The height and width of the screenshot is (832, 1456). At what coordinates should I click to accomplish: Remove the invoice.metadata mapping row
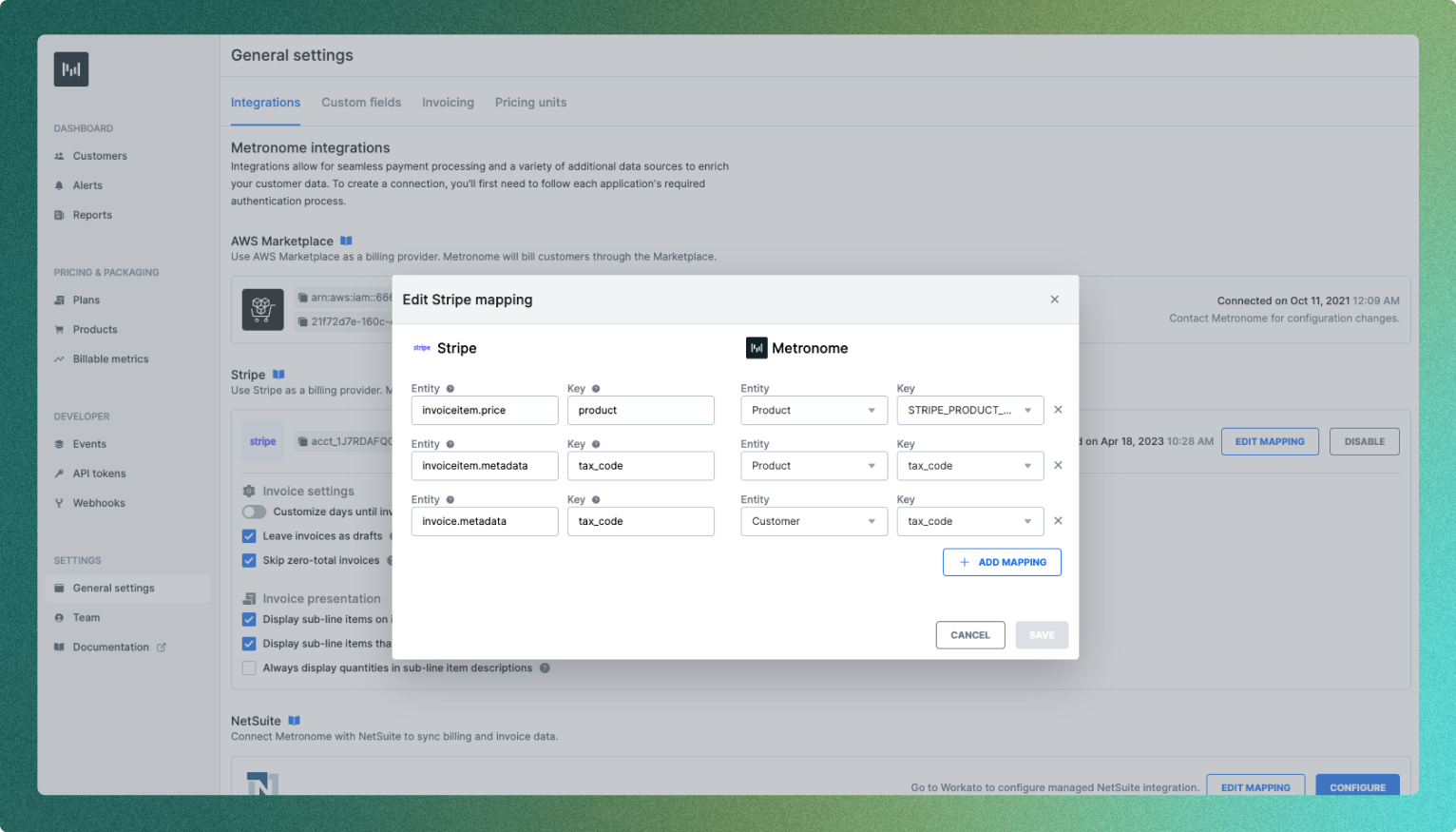(x=1058, y=521)
